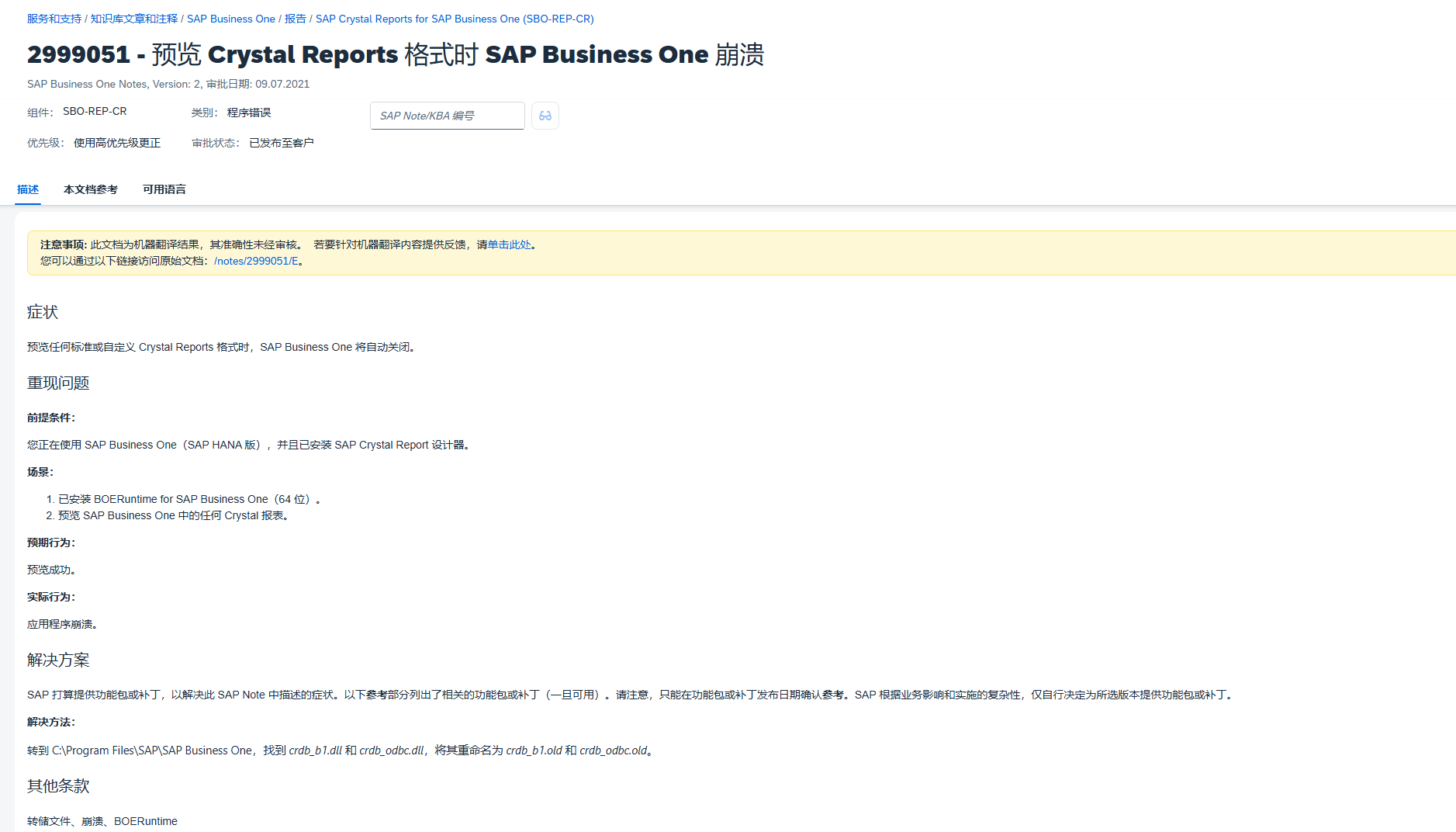This screenshot has width=1456, height=832.
Task: Click the path line starting 转到 C:\Program Files
Action: click(341, 751)
